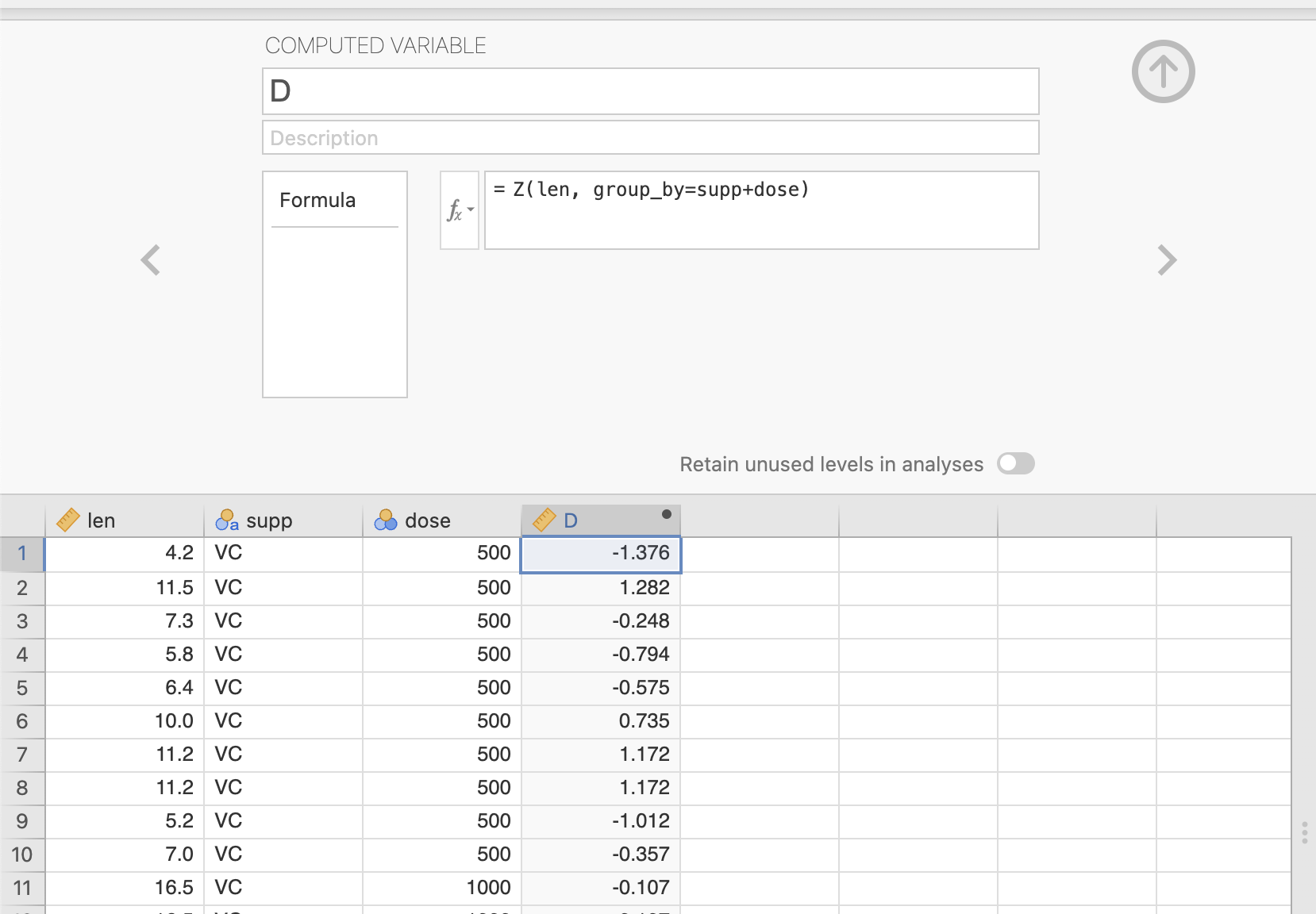The height and width of the screenshot is (914, 1316).
Task: Select the len column header
Action: point(125,520)
